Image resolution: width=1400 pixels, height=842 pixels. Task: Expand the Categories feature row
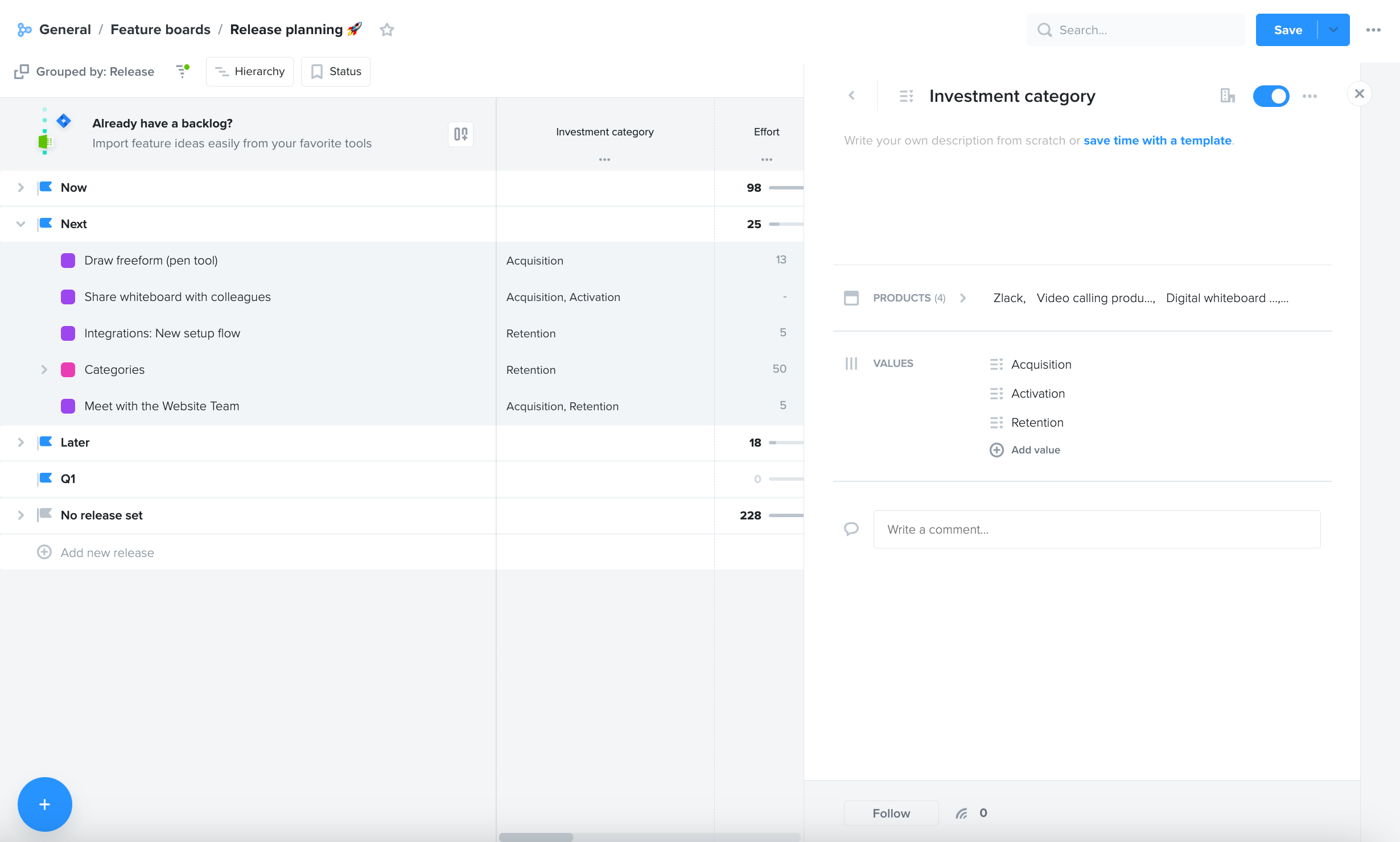44,369
